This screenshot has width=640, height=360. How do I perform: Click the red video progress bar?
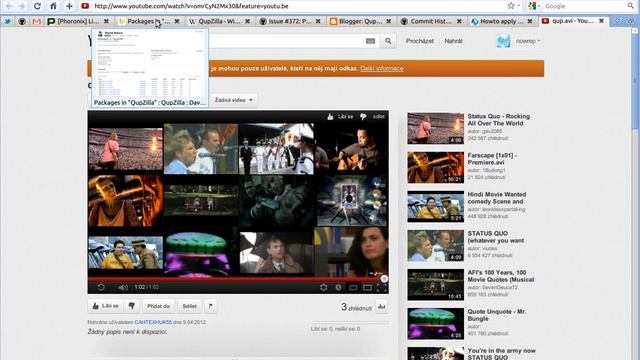click(238, 279)
